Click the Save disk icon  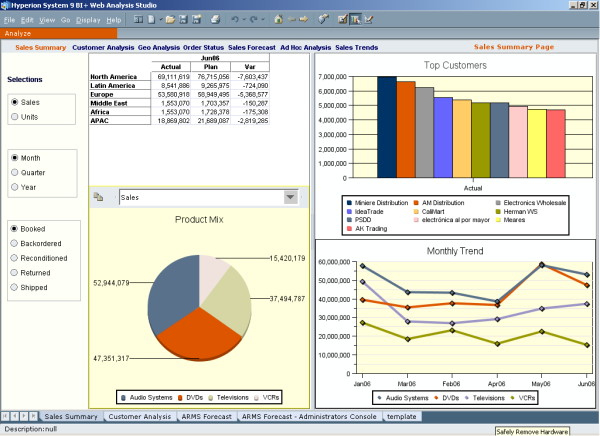click(x=183, y=19)
